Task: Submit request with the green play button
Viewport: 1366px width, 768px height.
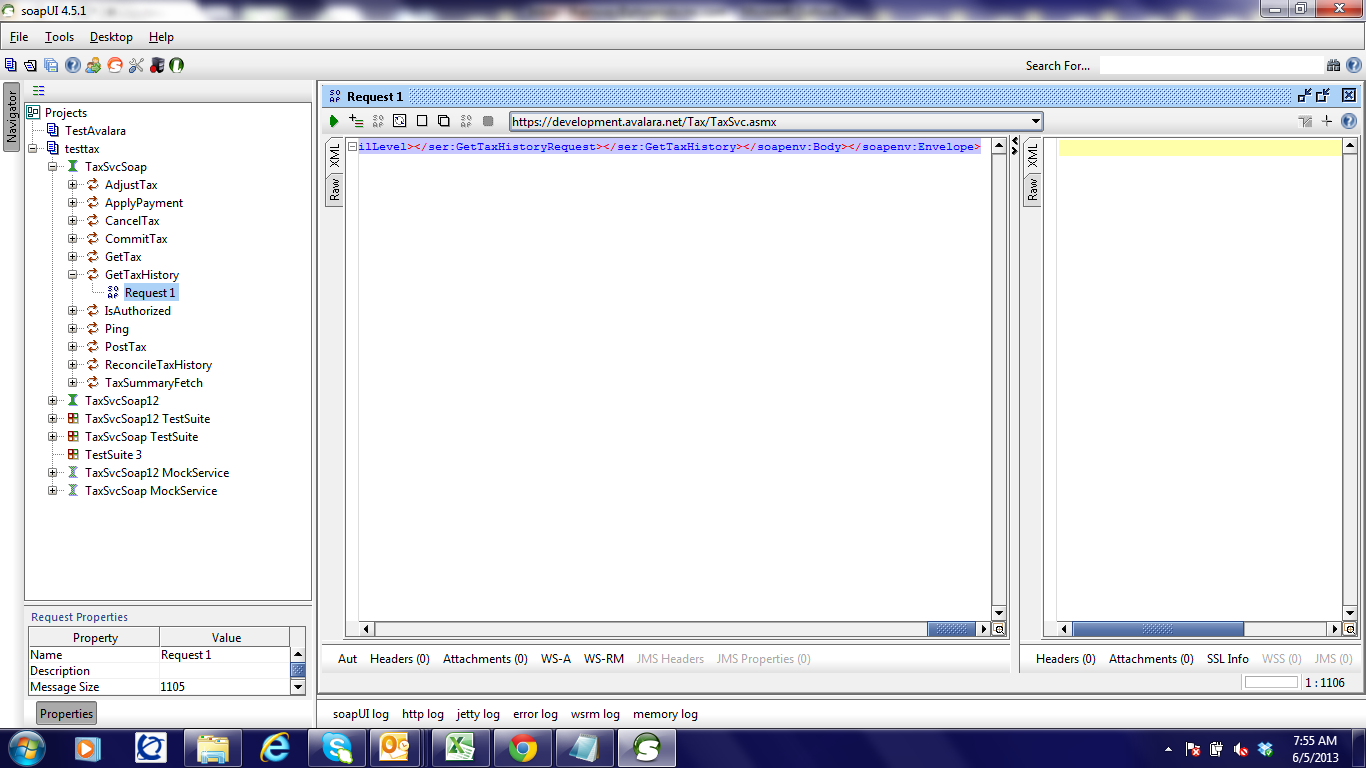Action: tap(334, 121)
